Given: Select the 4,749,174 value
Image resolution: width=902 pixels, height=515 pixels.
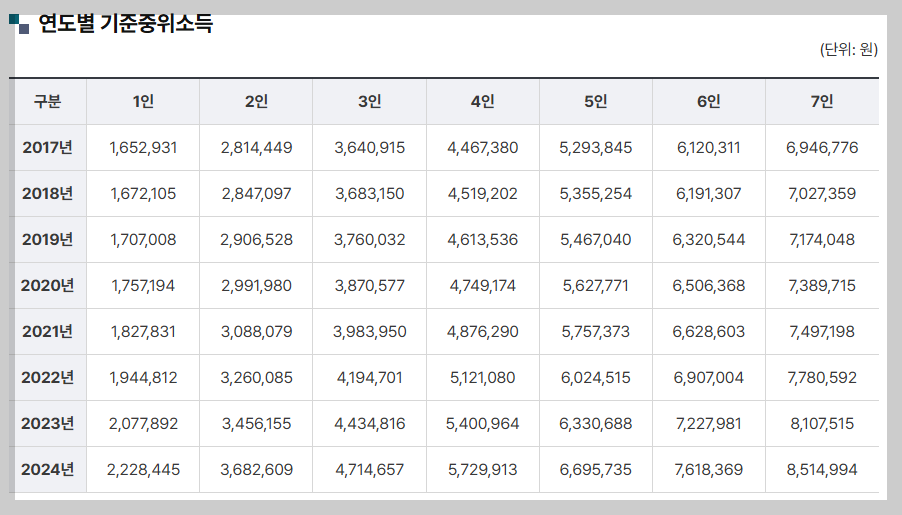Looking at the screenshot, I should [x=483, y=286].
